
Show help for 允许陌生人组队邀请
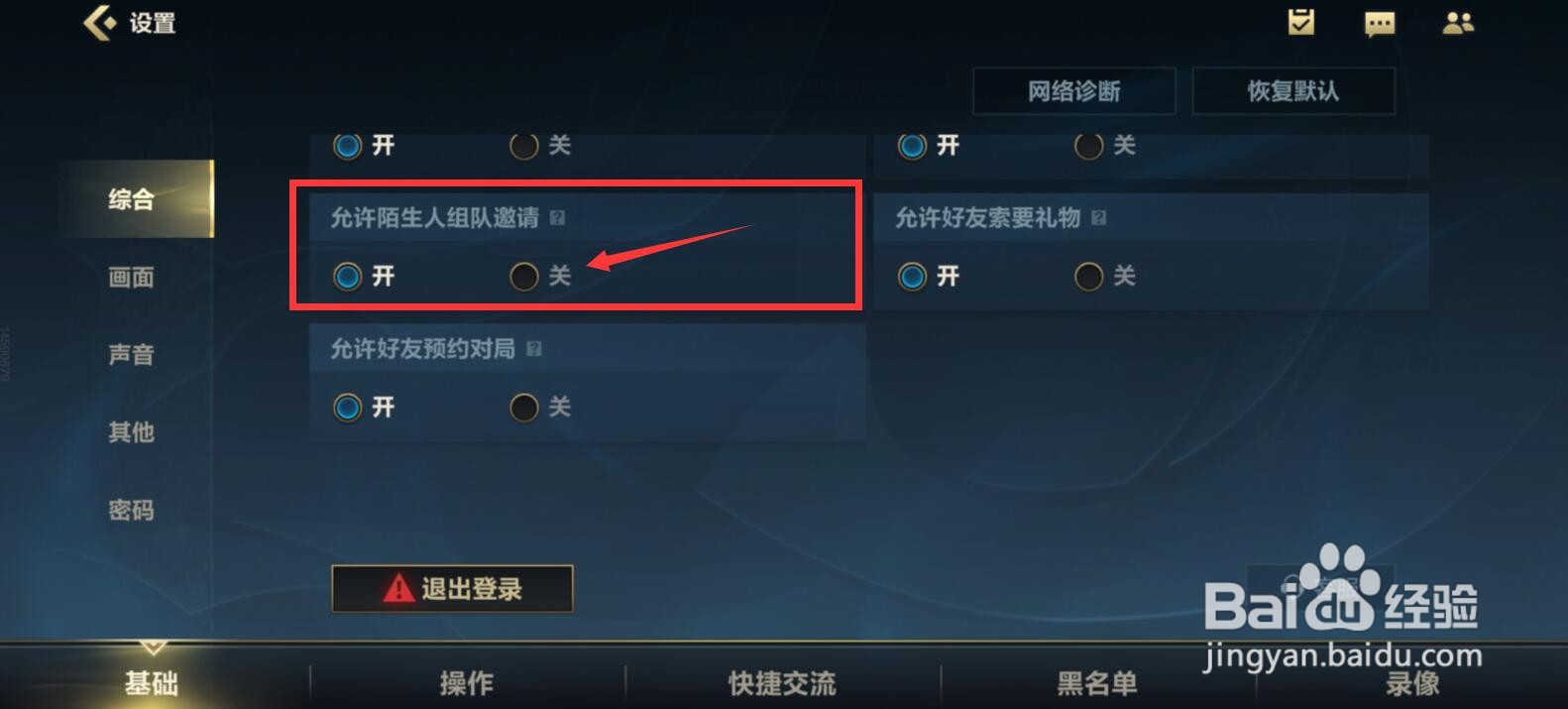(558, 217)
